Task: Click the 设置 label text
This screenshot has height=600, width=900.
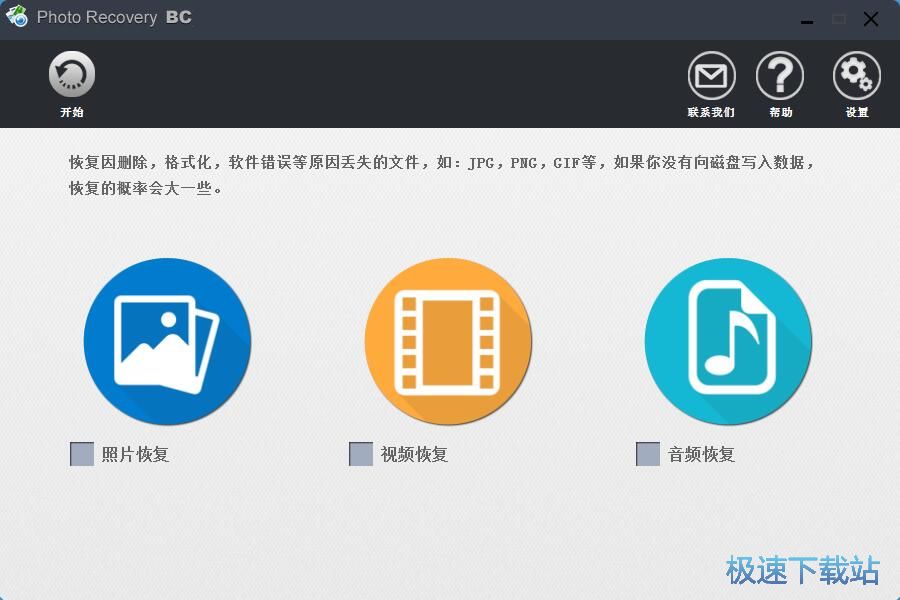Action: click(857, 113)
